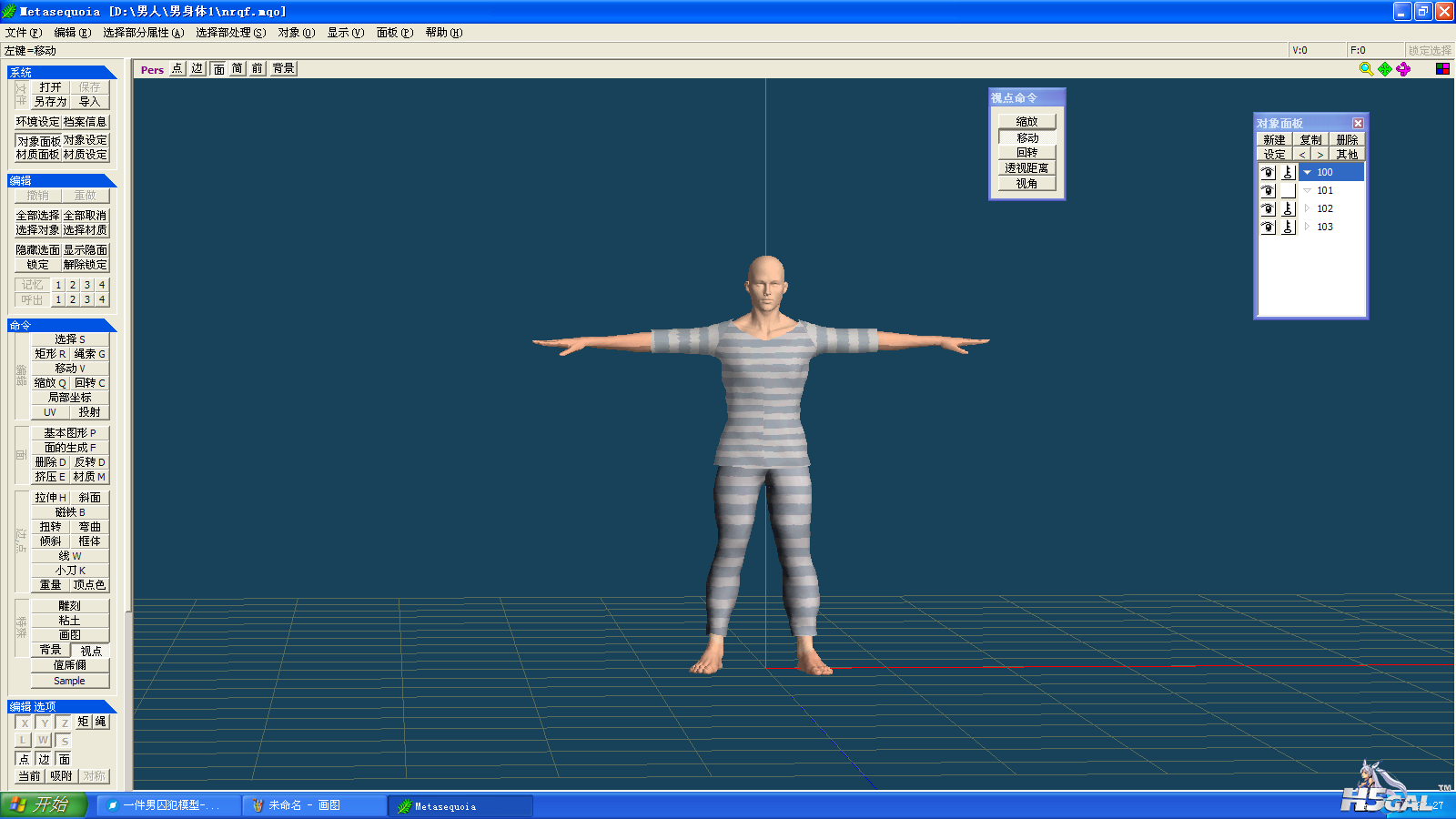This screenshot has height=819, width=1456.
Task: Click the > move-down button in object panel
Action: [x=1319, y=155]
